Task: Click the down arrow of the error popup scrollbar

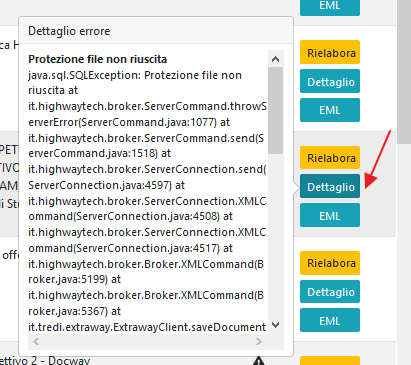Action: click(x=276, y=324)
